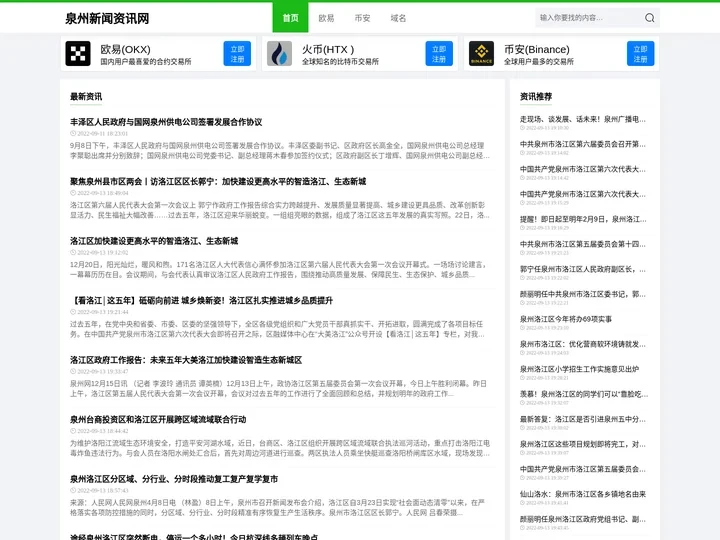Focus the search input field
The image size is (720, 540).
coord(590,18)
